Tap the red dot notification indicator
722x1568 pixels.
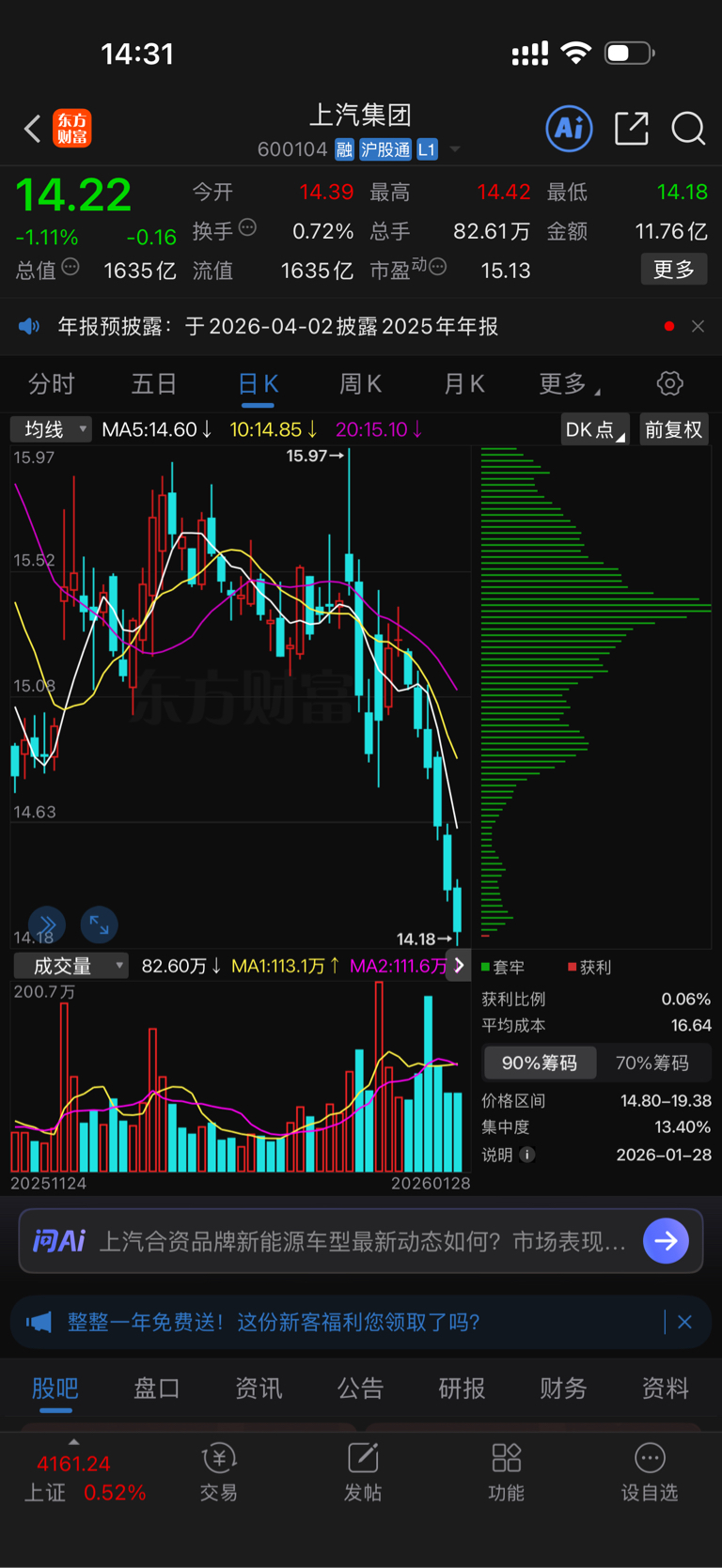669,326
